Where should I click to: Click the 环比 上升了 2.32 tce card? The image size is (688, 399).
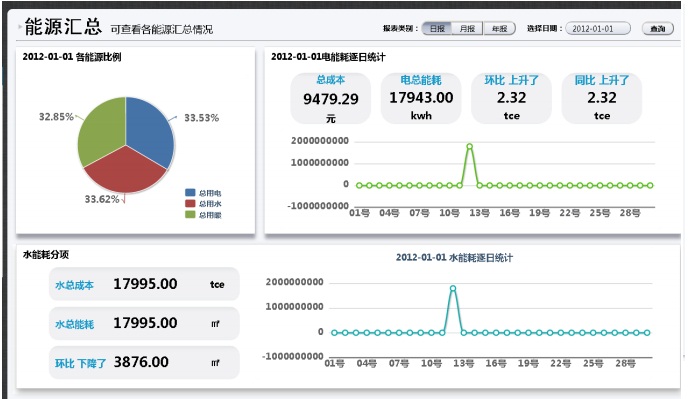511,99
